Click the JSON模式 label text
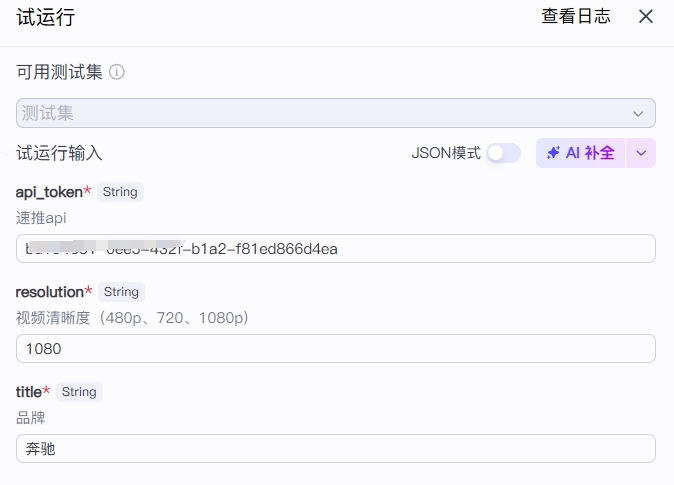The image size is (674, 485). pyautogui.click(x=446, y=153)
